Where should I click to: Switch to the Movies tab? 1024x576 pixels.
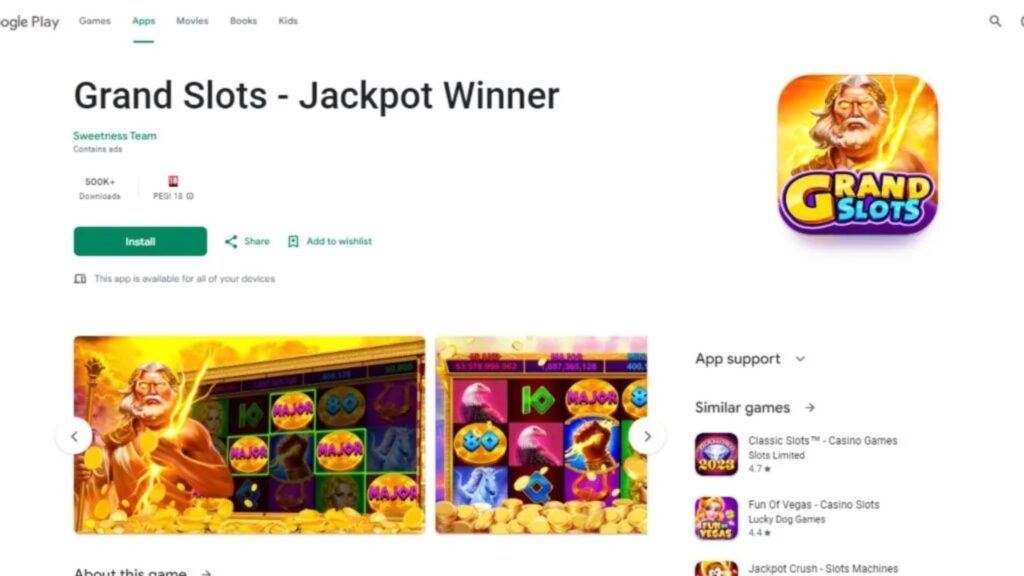(x=192, y=21)
